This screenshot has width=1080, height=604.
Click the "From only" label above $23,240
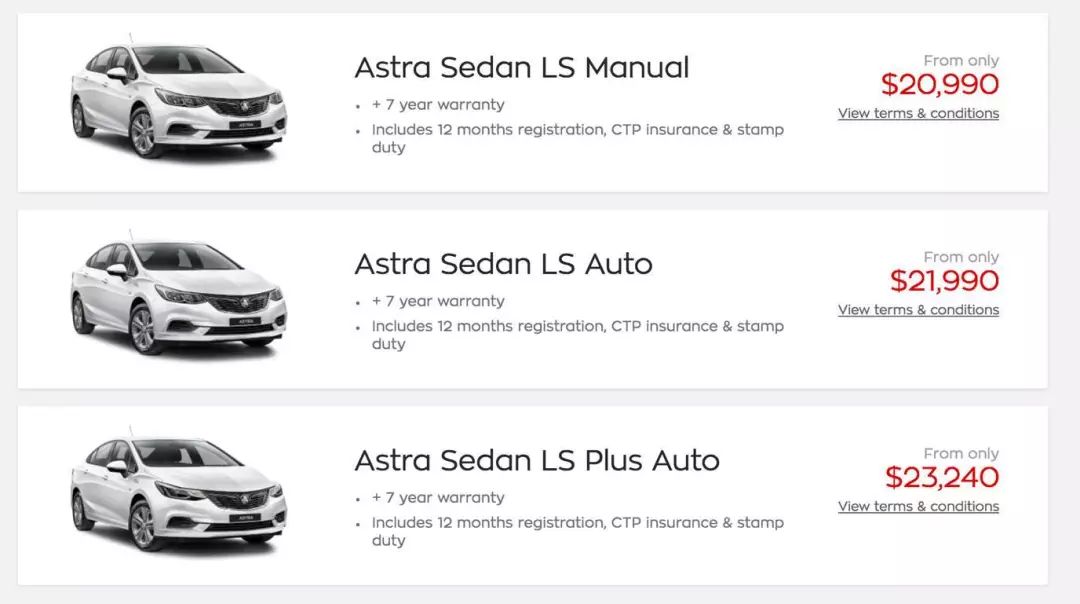click(960, 454)
